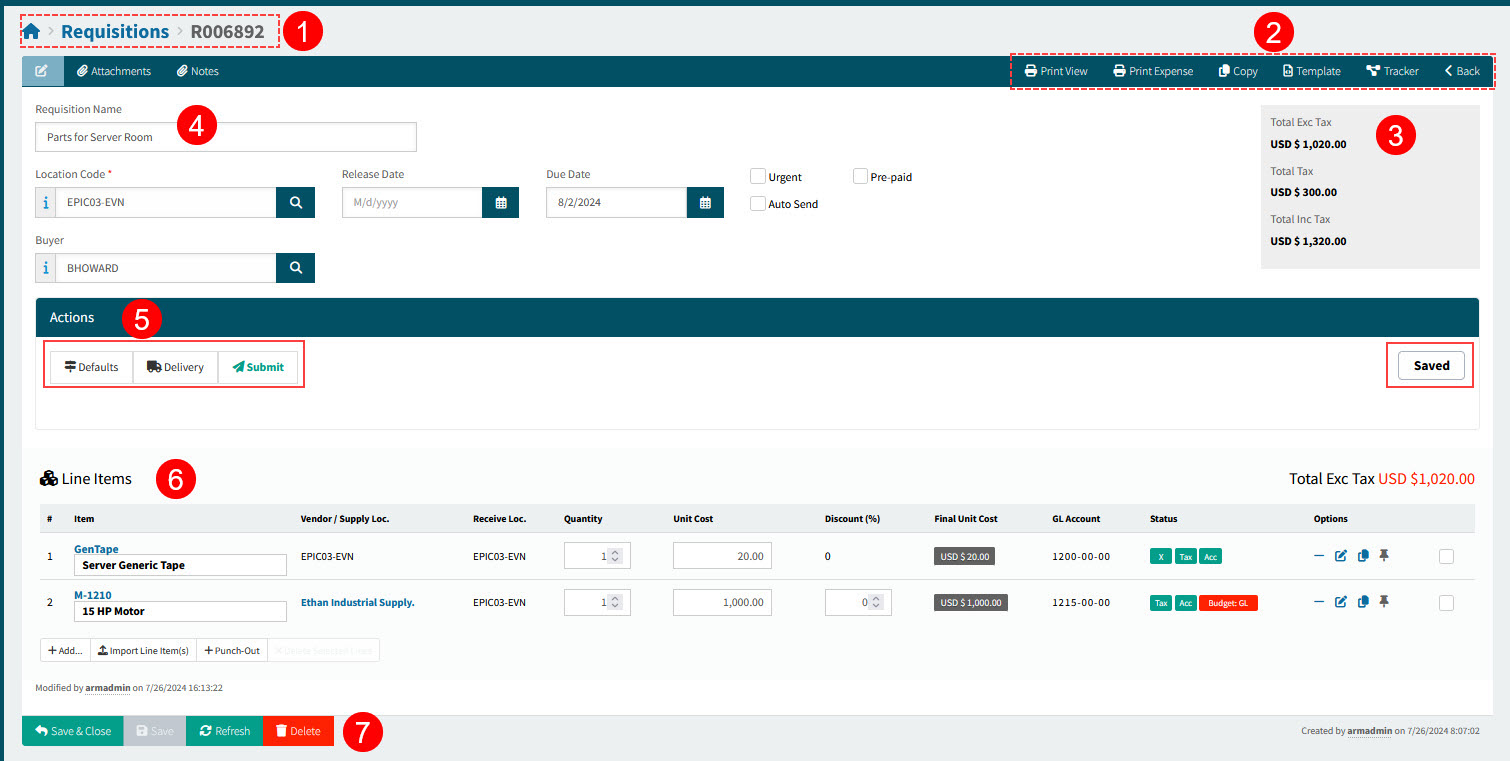Open the Location Code search lookup
This screenshot has height=761, width=1510.
(x=295, y=202)
